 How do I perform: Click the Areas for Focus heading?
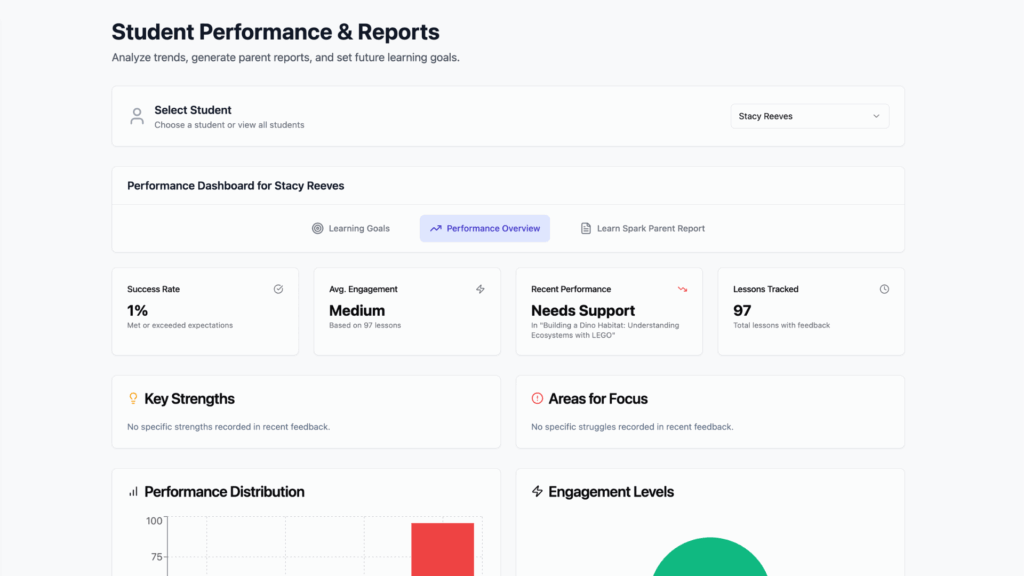pos(598,399)
